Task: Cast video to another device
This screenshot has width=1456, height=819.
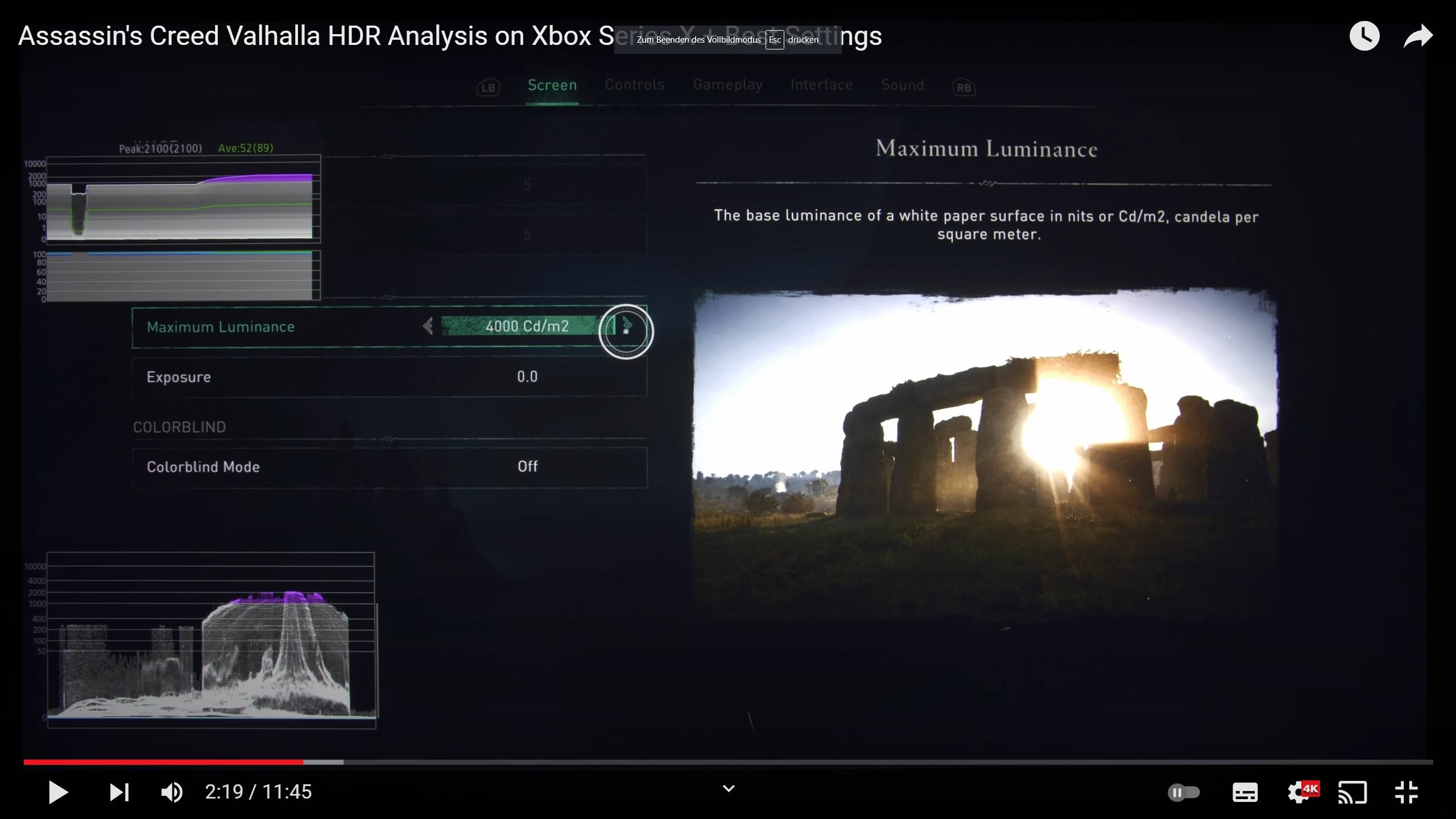Action: coord(1352,792)
